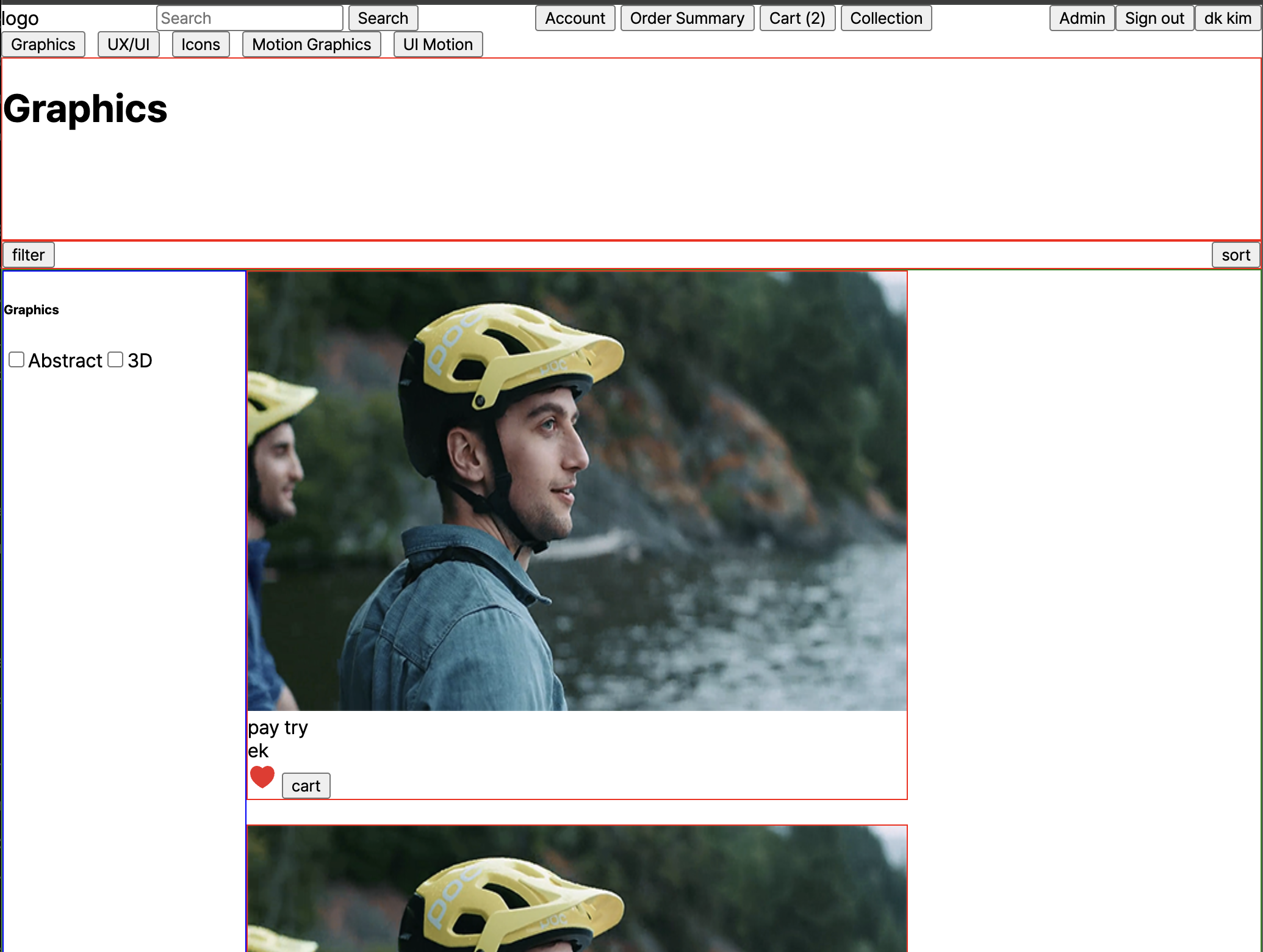
Task: View the Order Summary page
Action: click(687, 18)
